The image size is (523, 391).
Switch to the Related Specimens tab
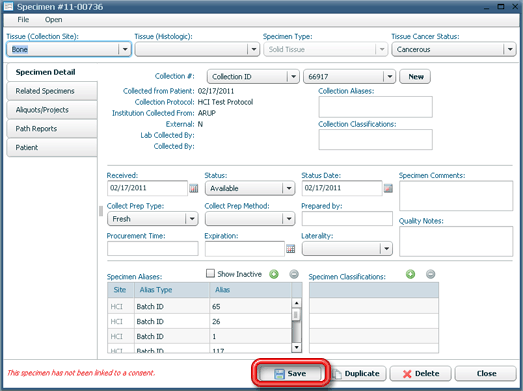point(52,91)
